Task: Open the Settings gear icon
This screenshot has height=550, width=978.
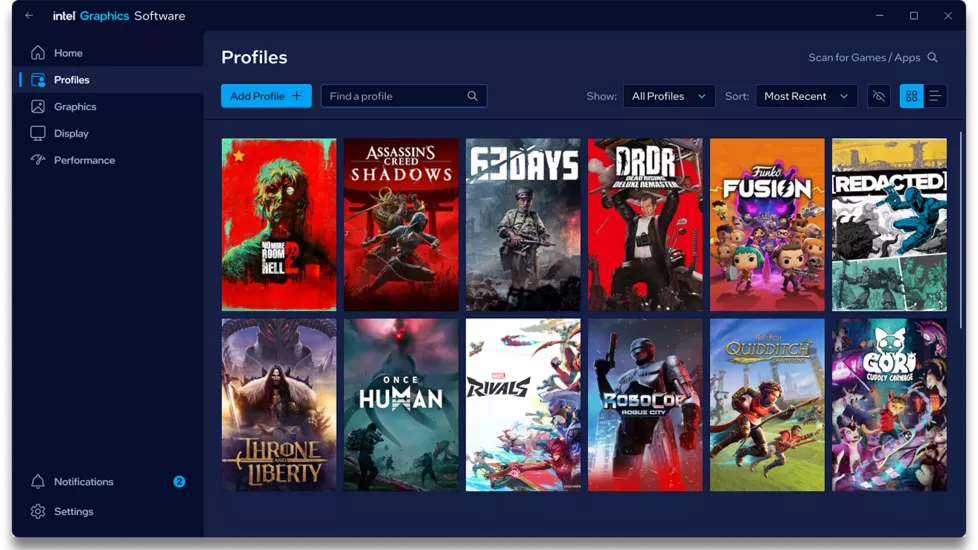Action: (x=38, y=511)
